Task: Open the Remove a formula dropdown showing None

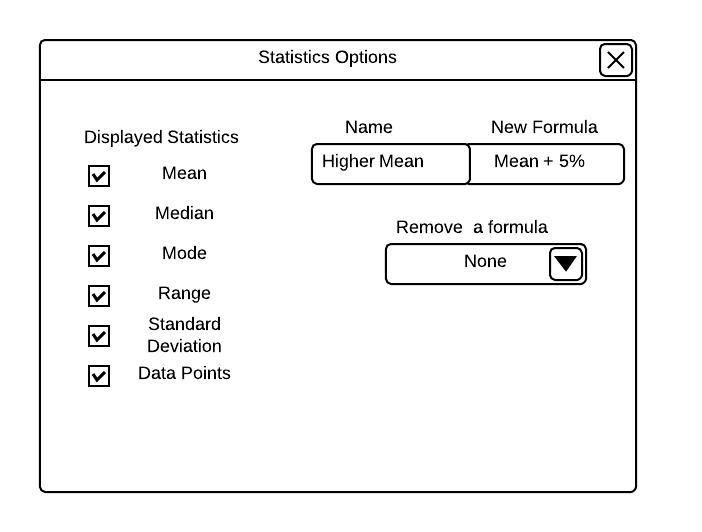Action: pyautogui.click(x=485, y=264)
